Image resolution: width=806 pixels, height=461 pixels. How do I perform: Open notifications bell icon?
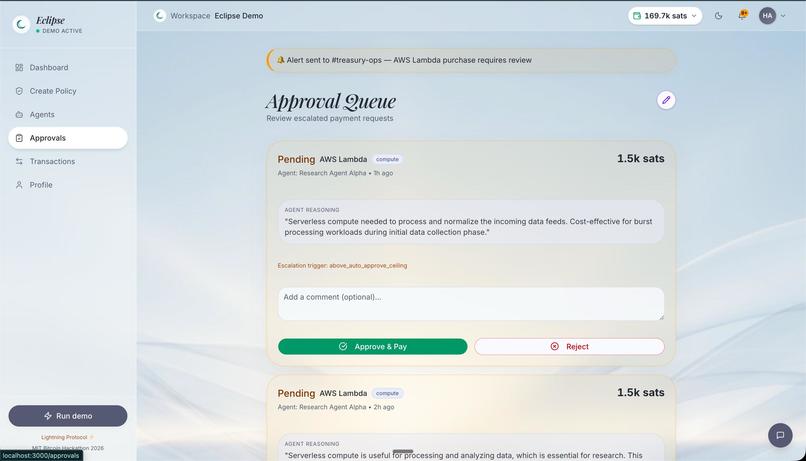[x=743, y=15]
